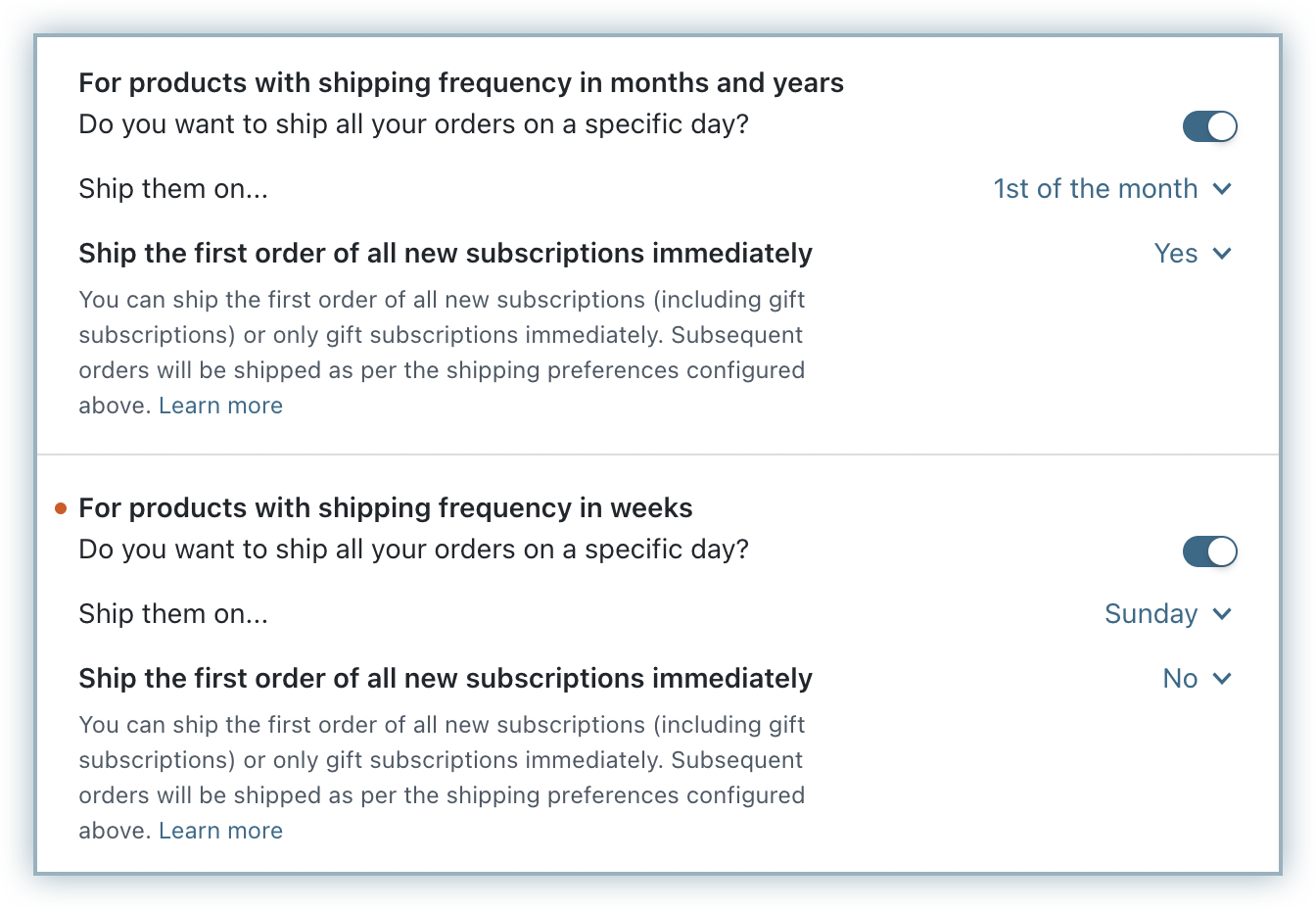1316x909 pixels.
Task: Follow "Learn more" link in the weeks section
Action: (x=220, y=831)
